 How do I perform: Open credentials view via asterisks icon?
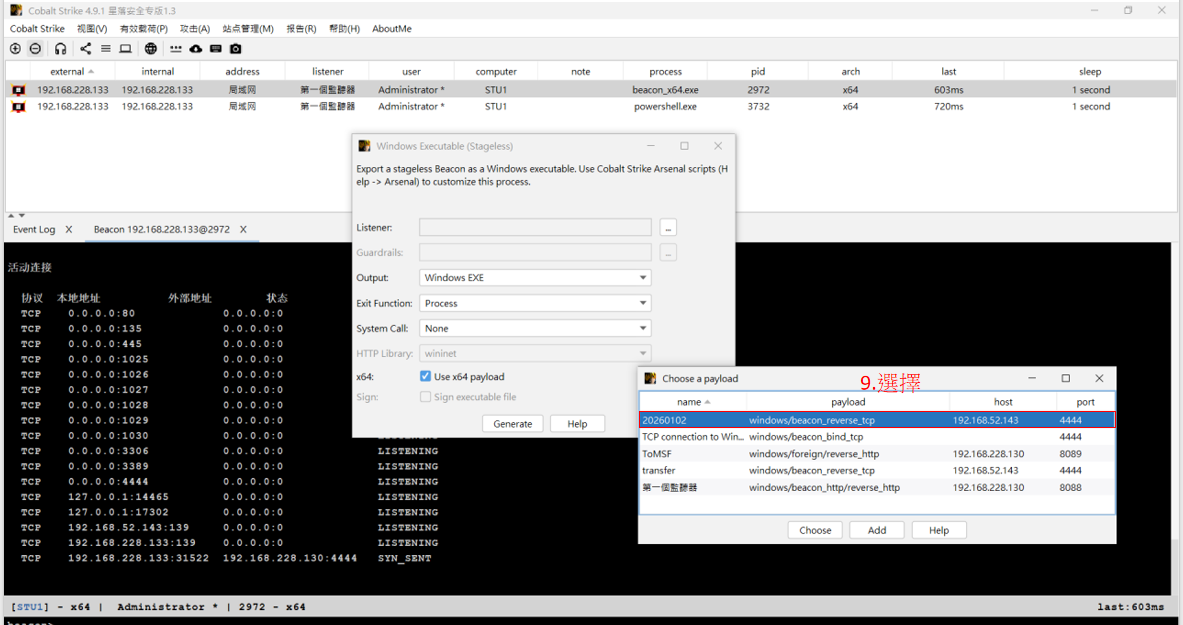(x=176, y=48)
